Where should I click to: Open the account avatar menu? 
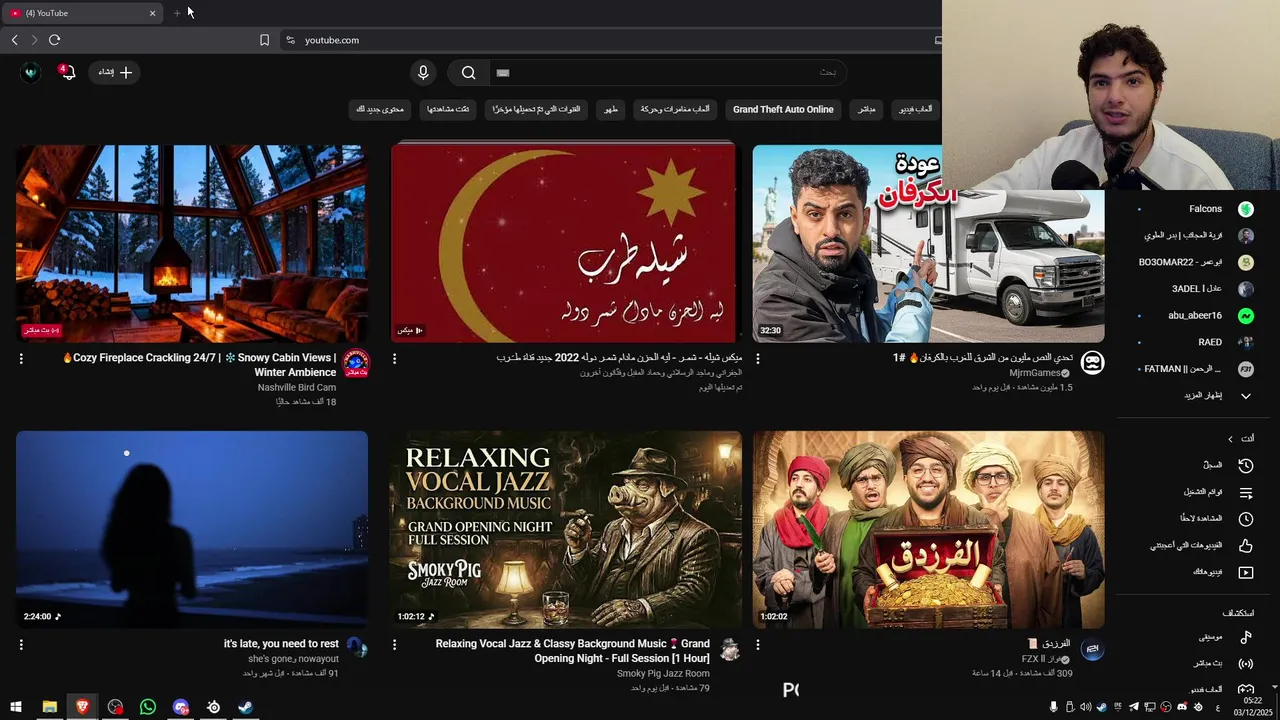[31, 72]
